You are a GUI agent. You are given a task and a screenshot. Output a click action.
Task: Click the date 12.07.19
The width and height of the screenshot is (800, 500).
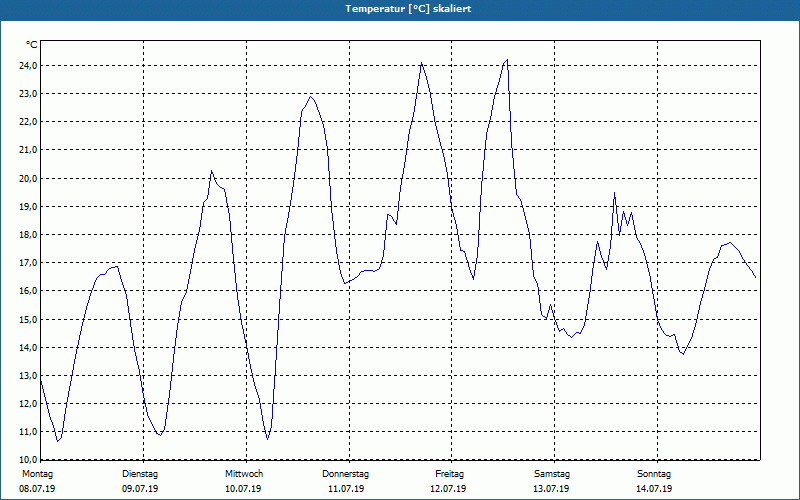point(448,489)
